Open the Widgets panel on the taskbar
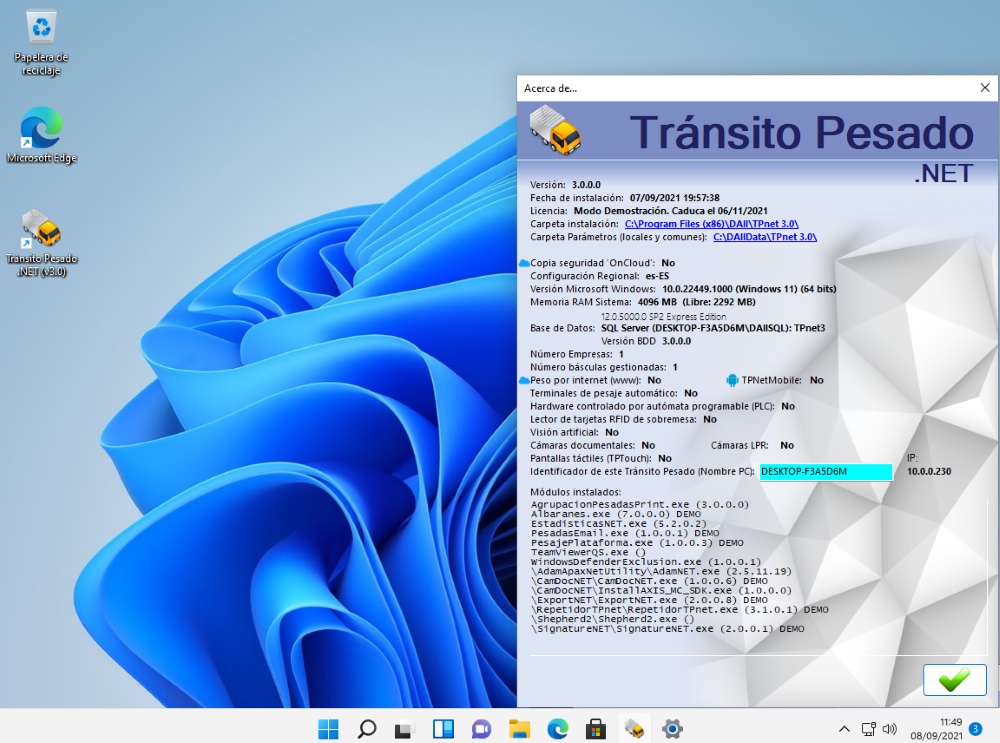This screenshot has height=743, width=1000. (x=443, y=728)
